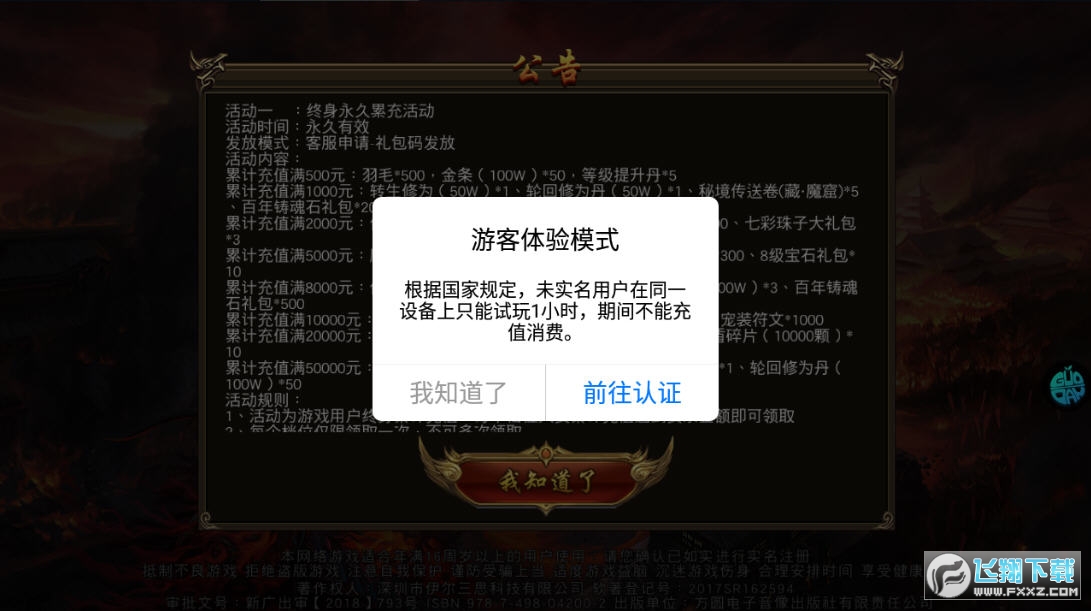Click the 公告 title heading
Viewport: 1091px width, 611px height.
tap(546, 68)
